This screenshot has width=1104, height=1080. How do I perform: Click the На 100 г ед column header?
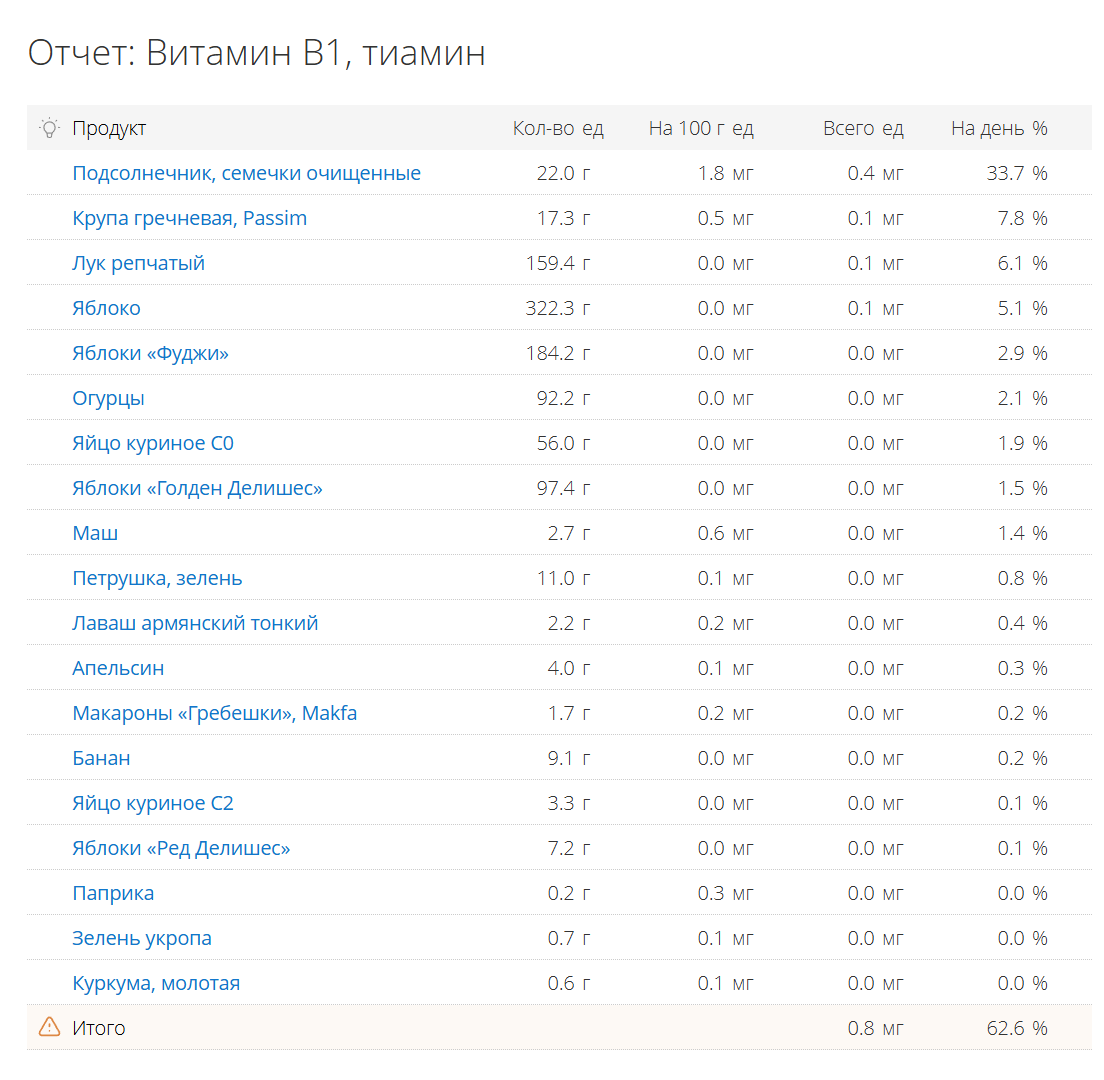(x=701, y=128)
